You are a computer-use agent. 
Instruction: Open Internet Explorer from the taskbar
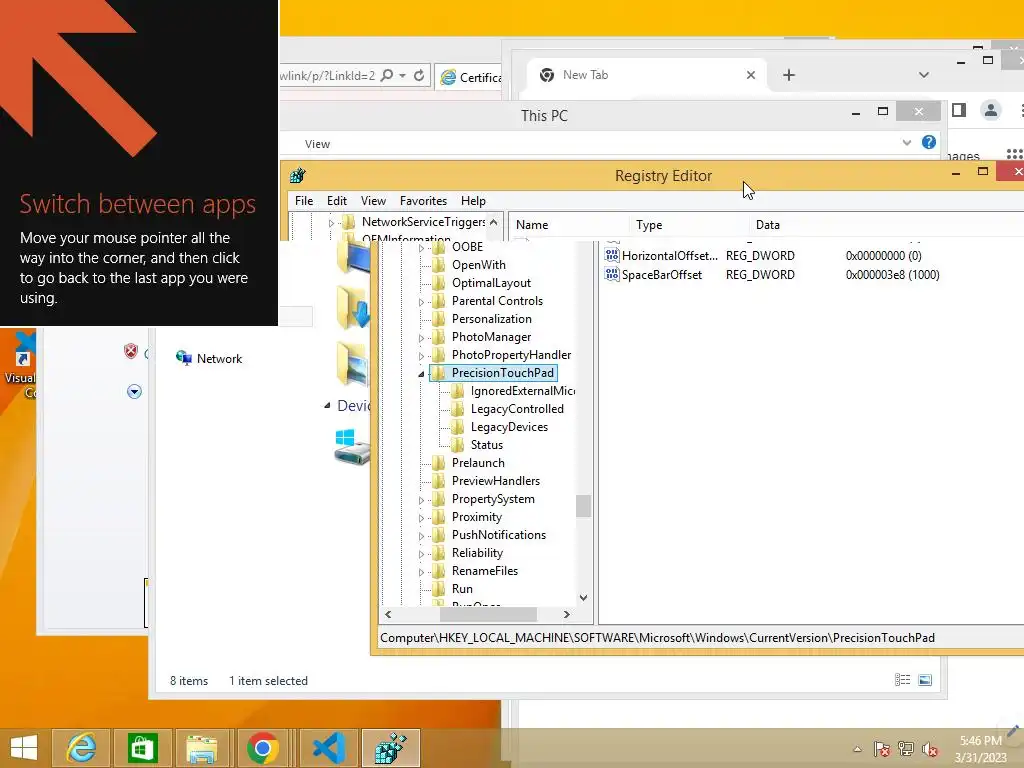(81, 748)
